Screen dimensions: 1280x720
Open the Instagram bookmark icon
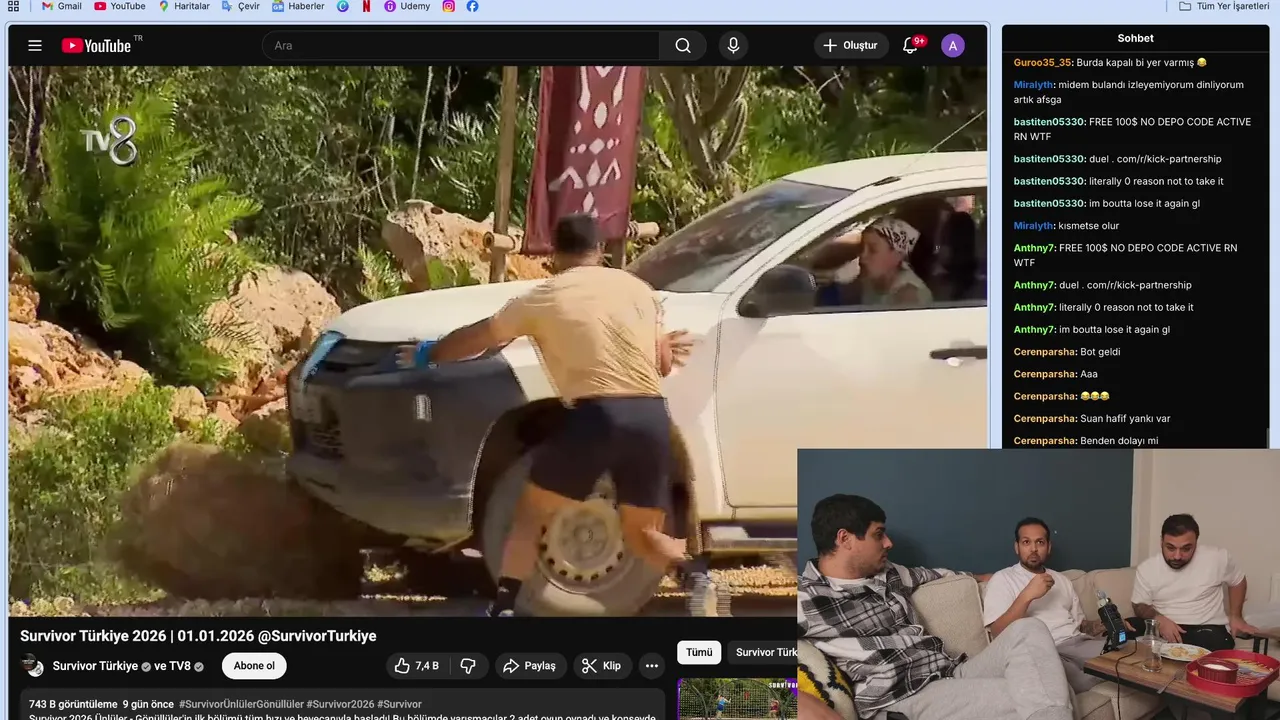click(448, 6)
